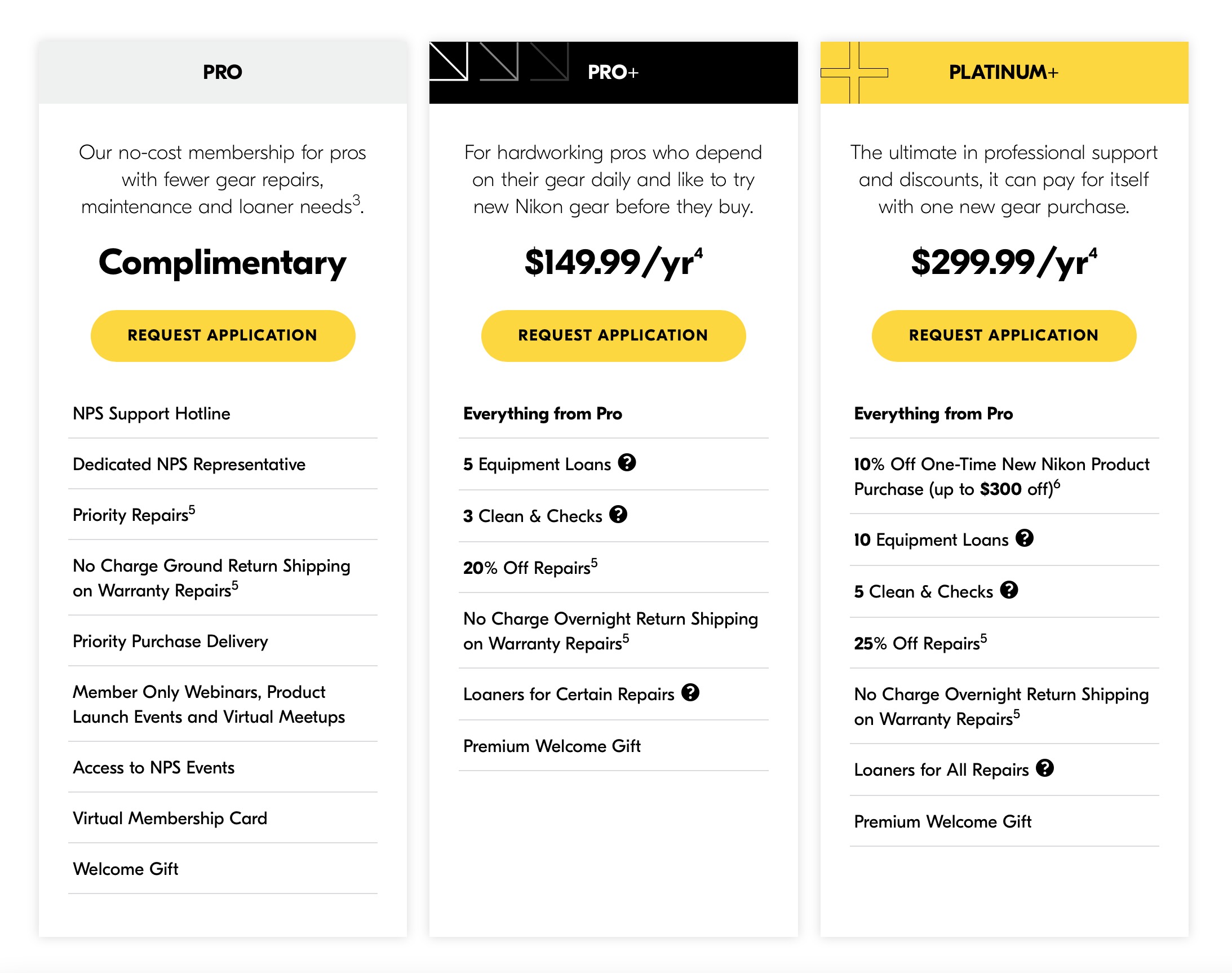Request application for the Pro+ plan
The image size is (1232, 973).
click(x=613, y=335)
